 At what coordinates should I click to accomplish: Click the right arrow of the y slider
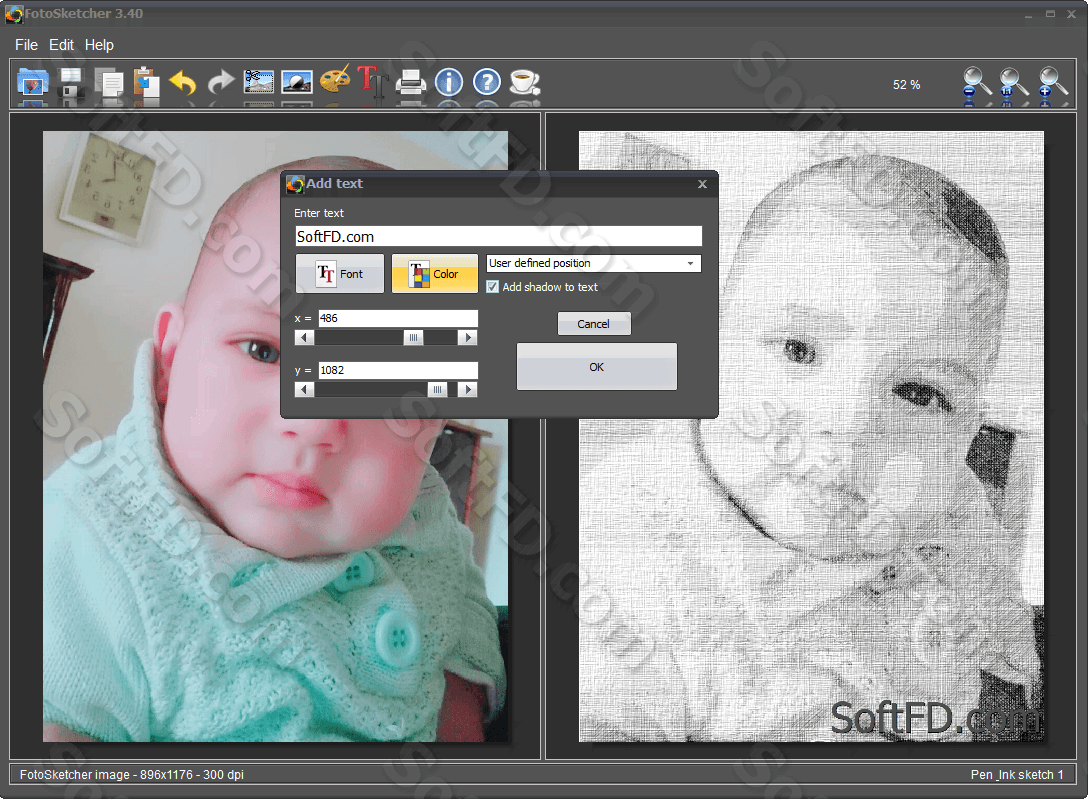(468, 390)
